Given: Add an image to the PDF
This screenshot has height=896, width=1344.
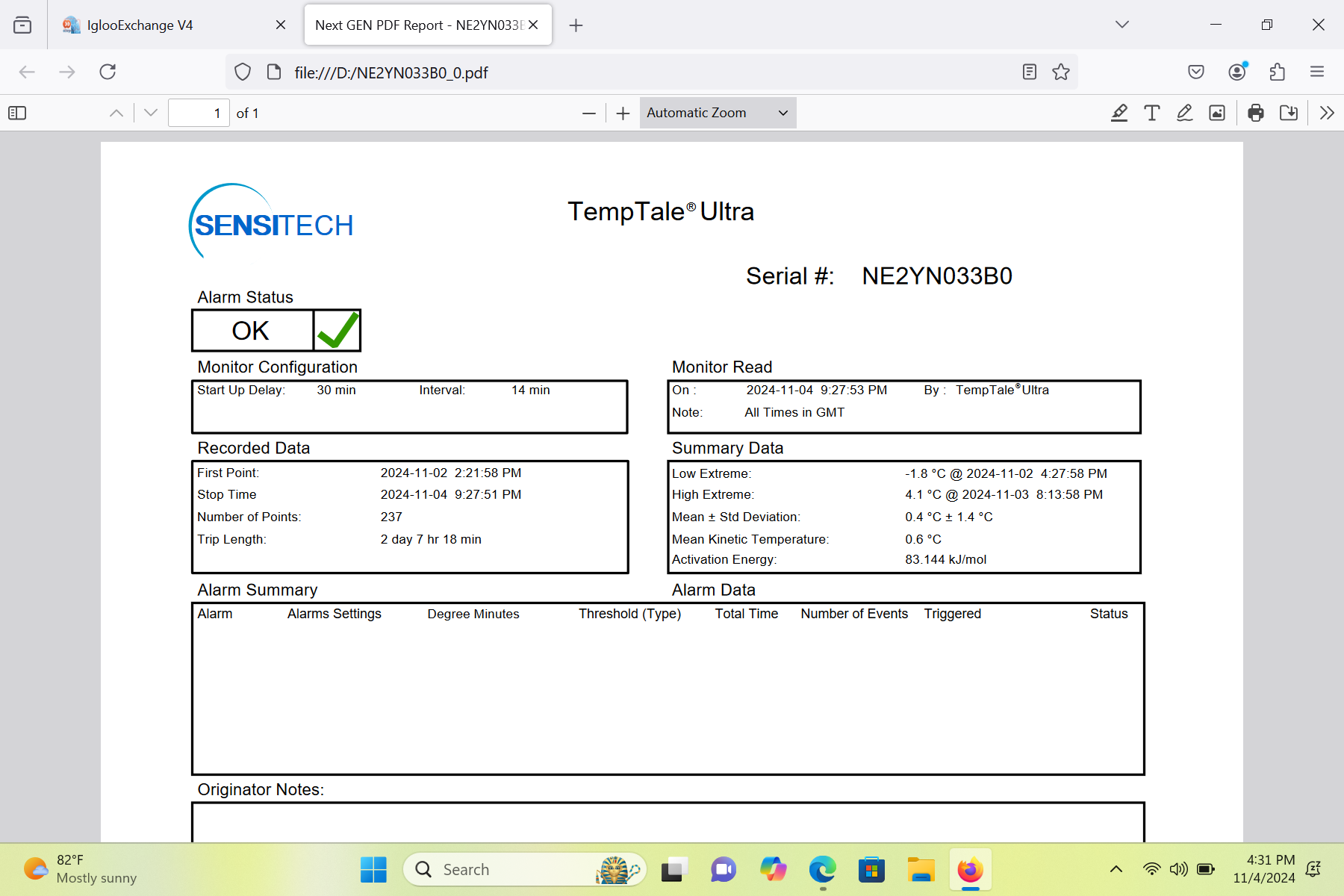Looking at the screenshot, I should coord(1217,113).
